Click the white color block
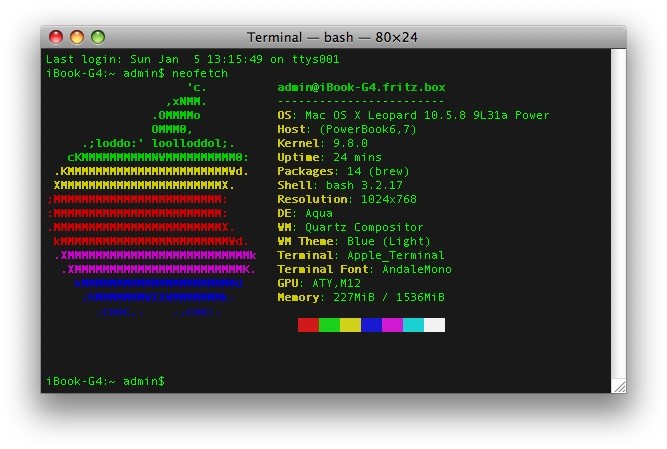Viewport: 667px width, 449px height. click(x=435, y=325)
